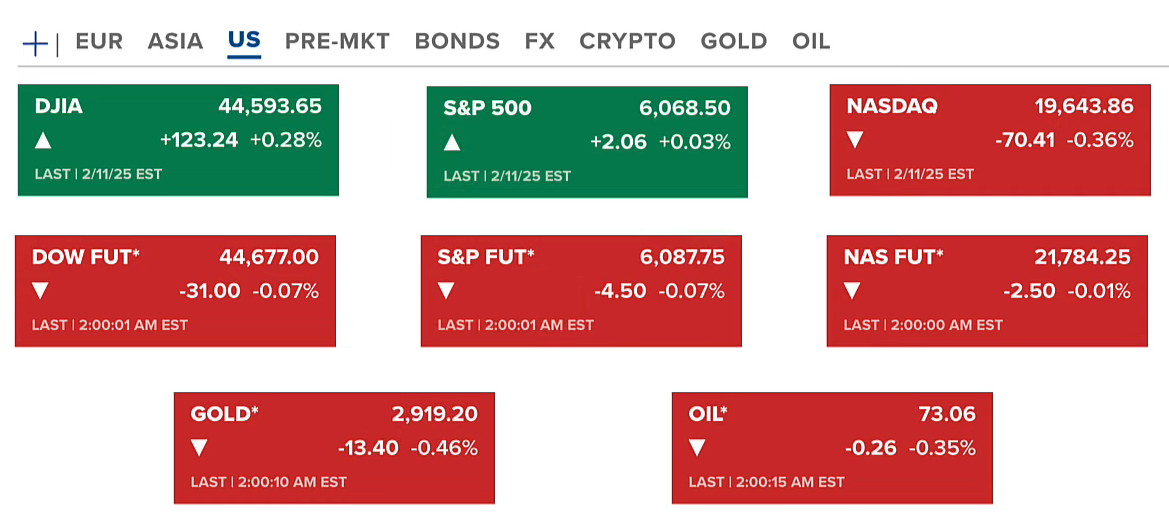The width and height of the screenshot is (1169, 527).
Task: Click the GOLD futures price 2,919.20
Action: pos(434,414)
